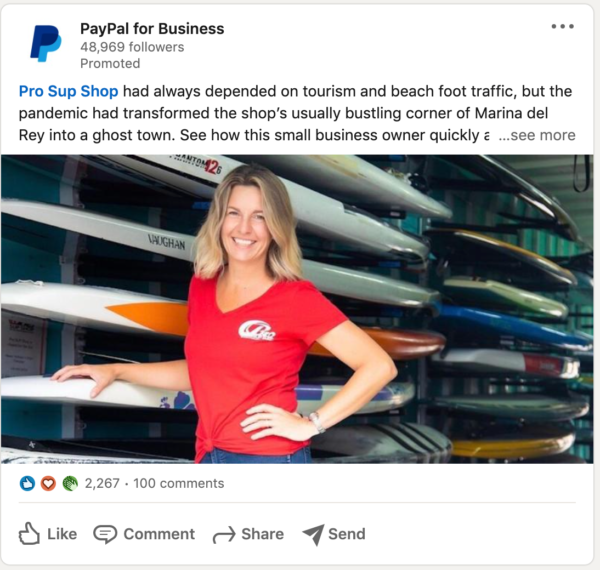
Task: Click the PayPal logo avatar
Action: pyautogui.click(x=46, y=43)
